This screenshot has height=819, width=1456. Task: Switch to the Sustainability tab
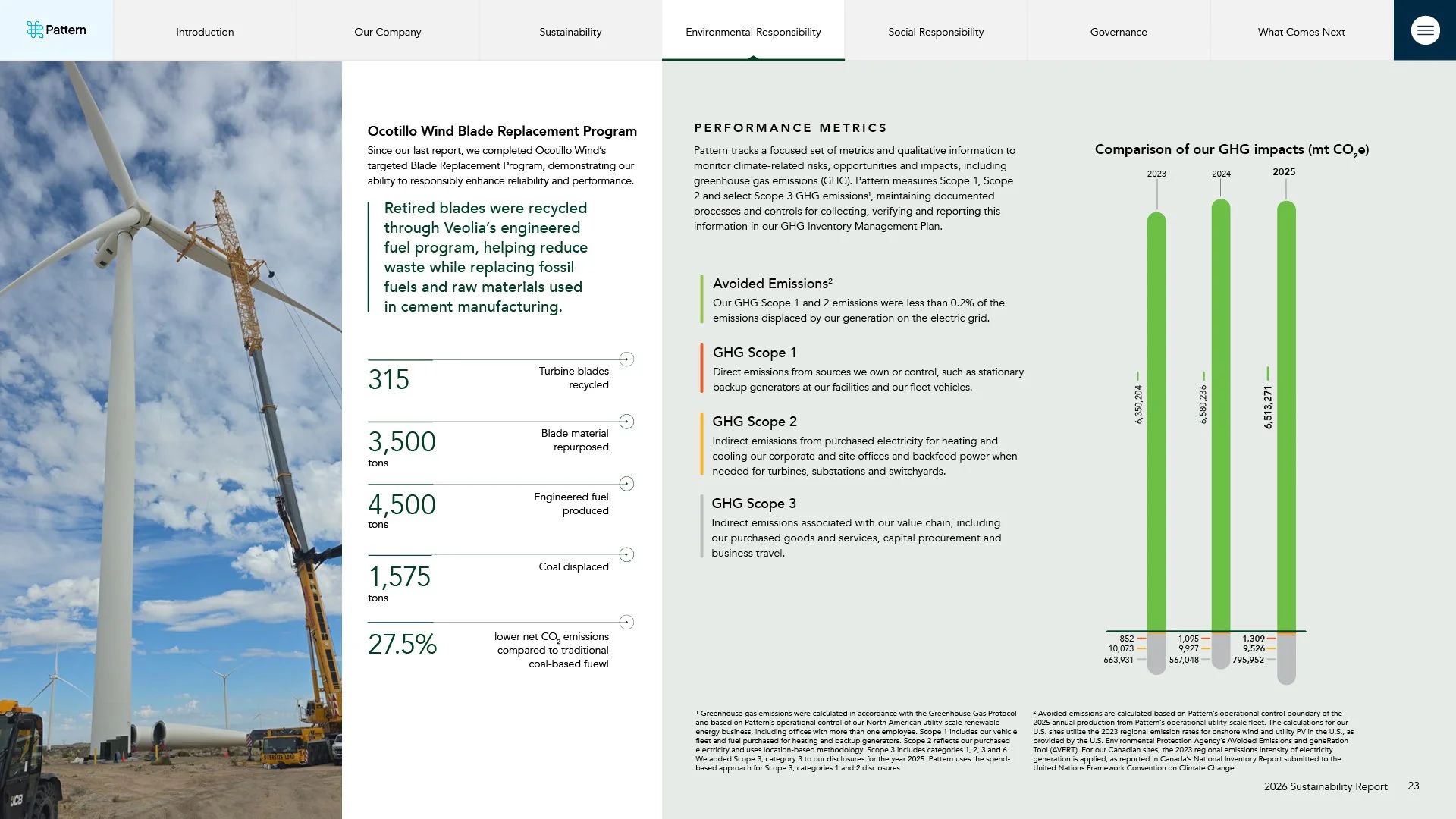coord(570,32)
